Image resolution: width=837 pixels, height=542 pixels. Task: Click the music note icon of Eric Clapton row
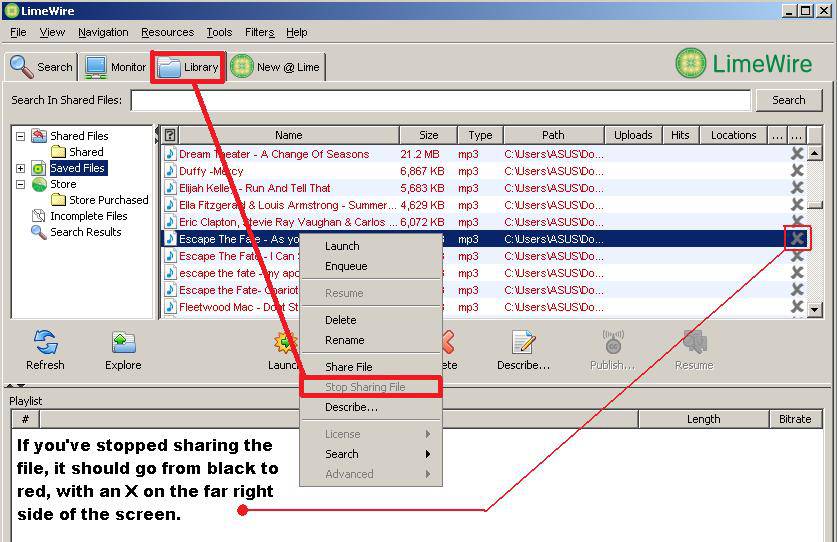(x=170, y=222)
